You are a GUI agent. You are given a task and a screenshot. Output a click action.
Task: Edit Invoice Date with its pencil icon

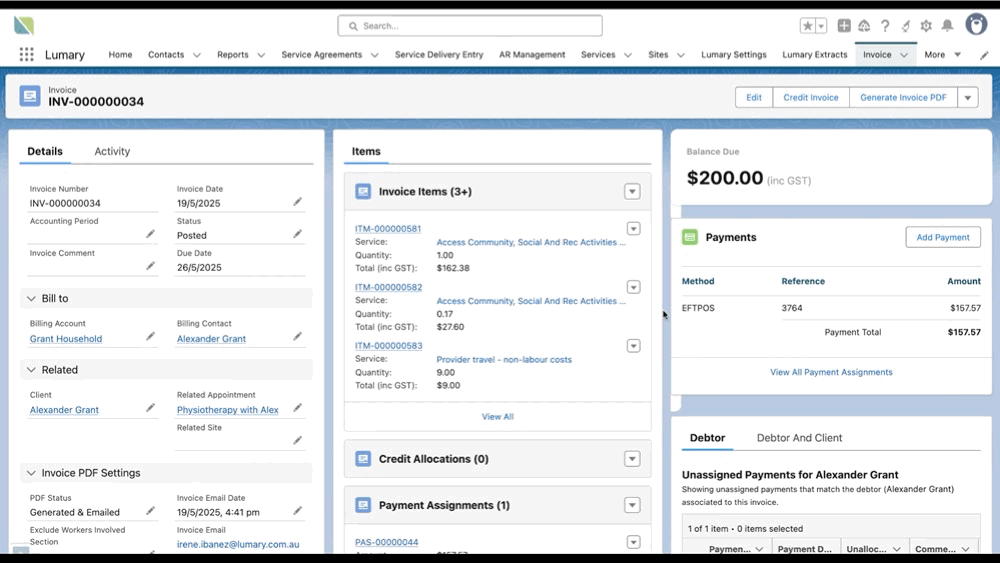point(297,202)
